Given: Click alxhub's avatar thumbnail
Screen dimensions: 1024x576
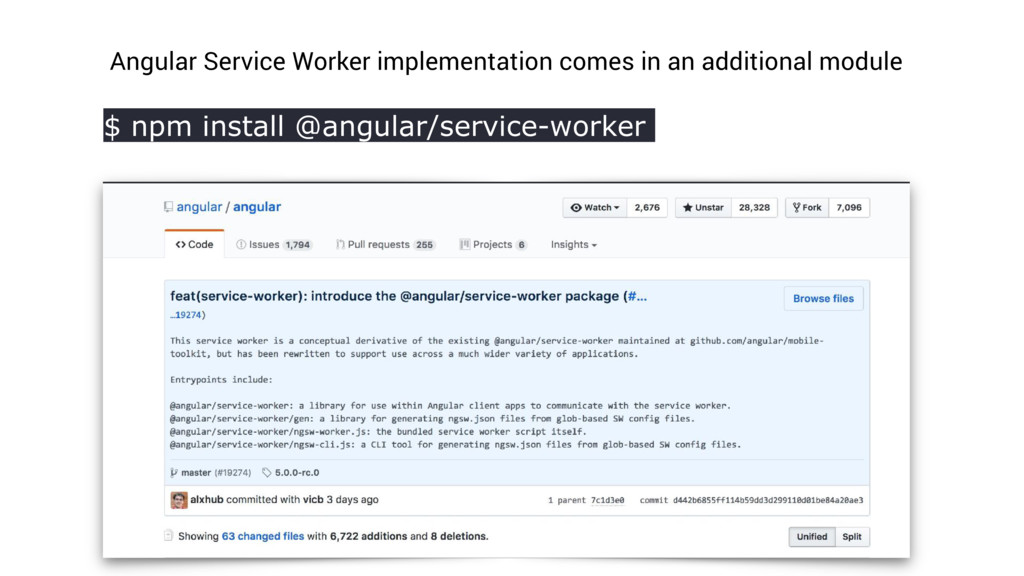Looking at the screenshot, I should pyautogui.click(x=179, y=500).
